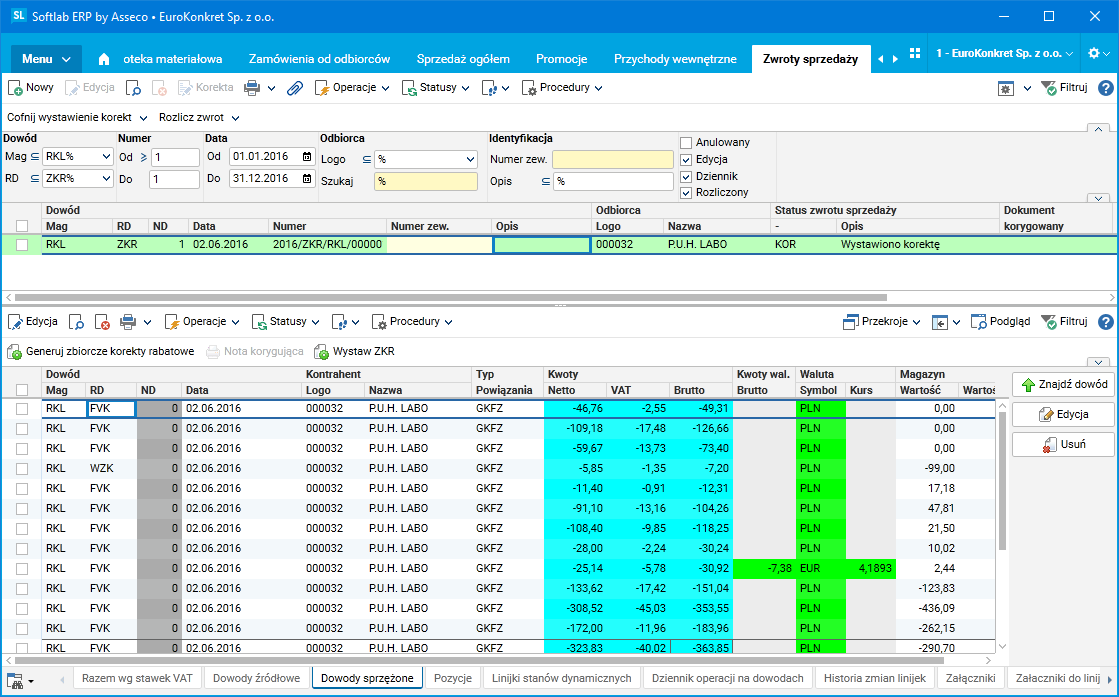The width and height of the screenshot is (1119, 697).
Task: Open the Mag dropdown showing RKL%
Action: click(78, 157)
